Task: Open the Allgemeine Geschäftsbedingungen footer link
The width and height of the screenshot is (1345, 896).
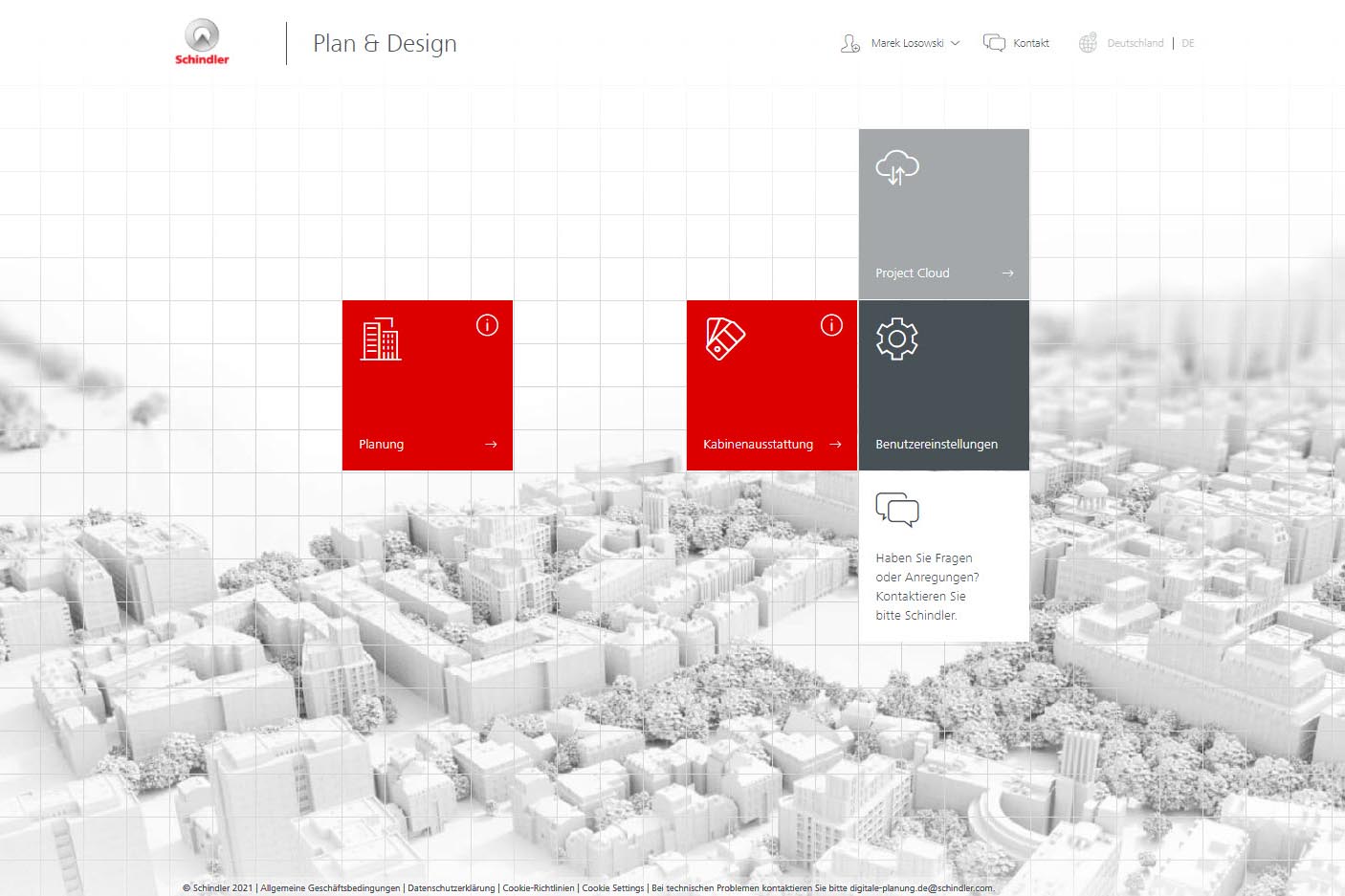Action: point(330,888)
